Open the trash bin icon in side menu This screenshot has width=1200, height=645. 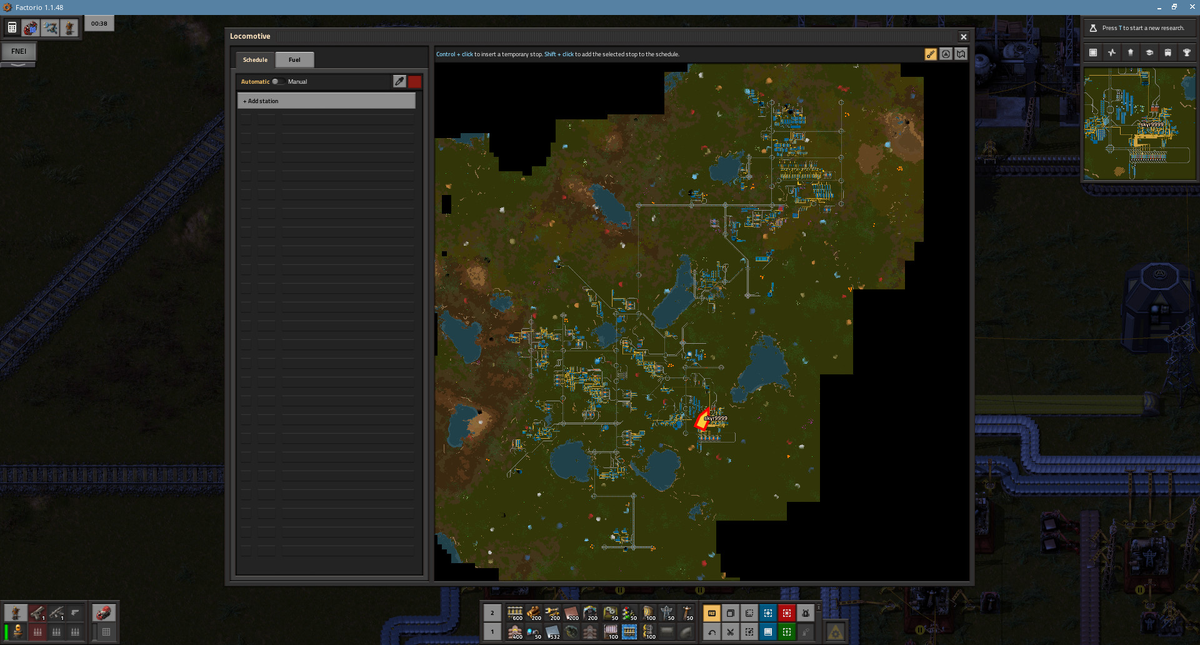coord(1131,52)
